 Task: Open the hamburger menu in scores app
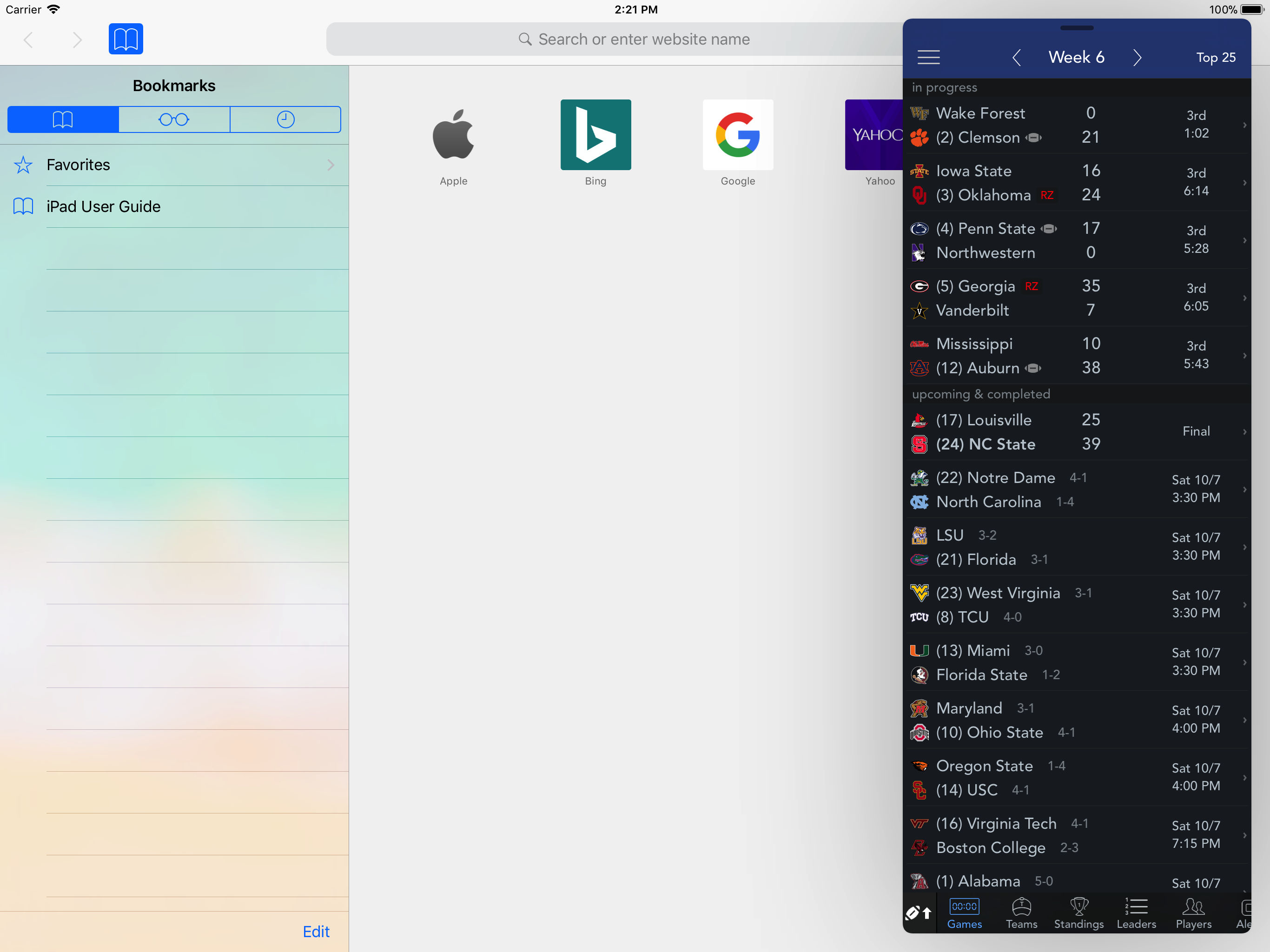tap(928, 57)
